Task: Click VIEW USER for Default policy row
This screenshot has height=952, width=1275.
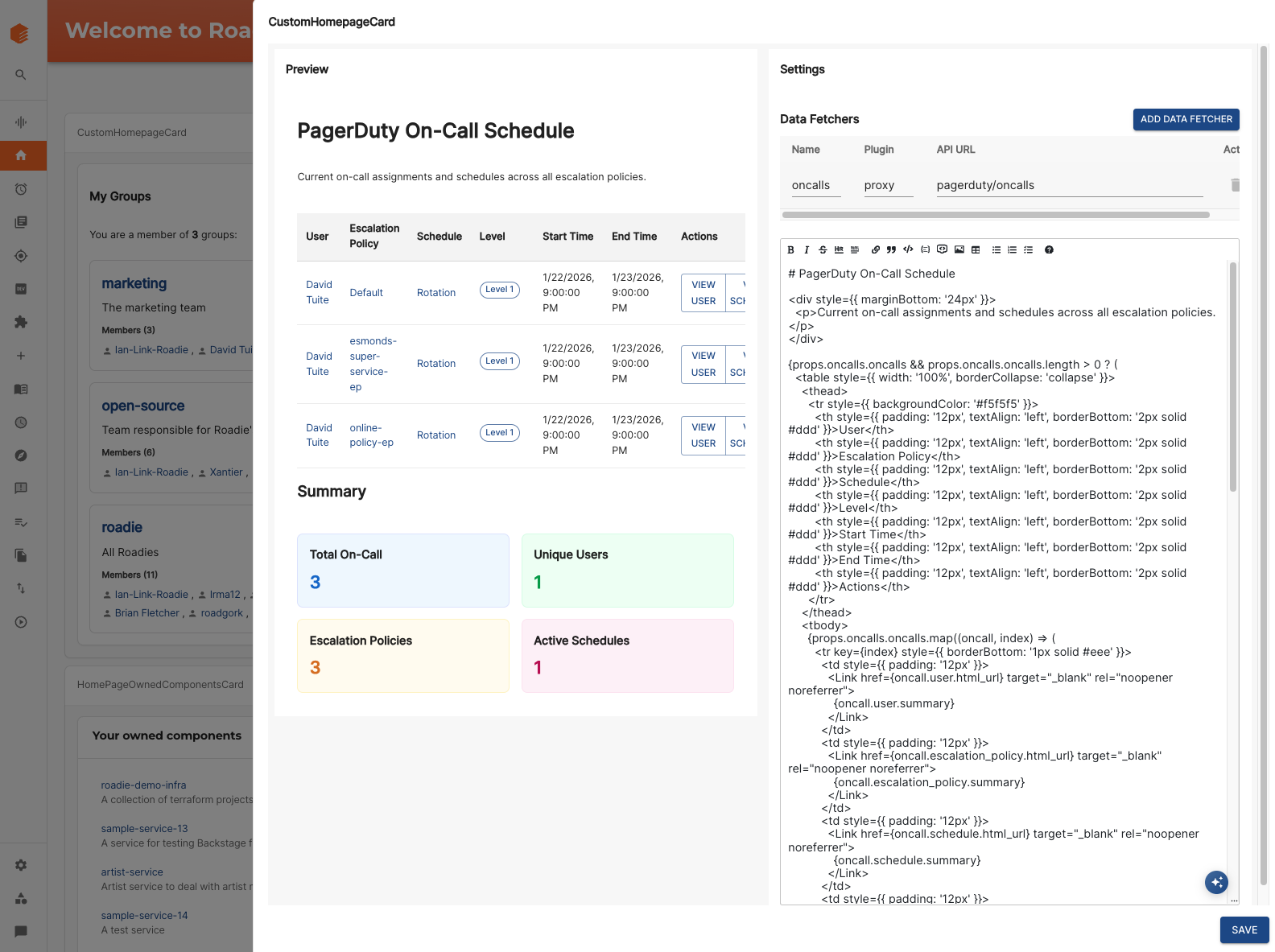Action: click(704, 293)
